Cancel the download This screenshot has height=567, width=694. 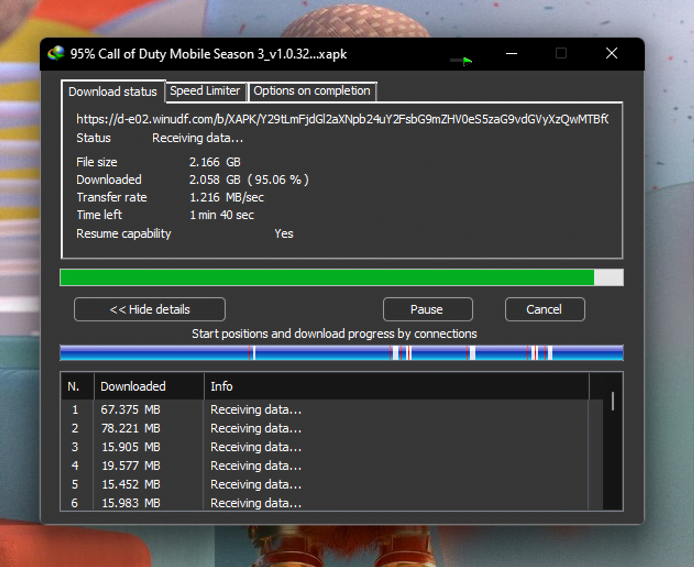click(544, 309)
